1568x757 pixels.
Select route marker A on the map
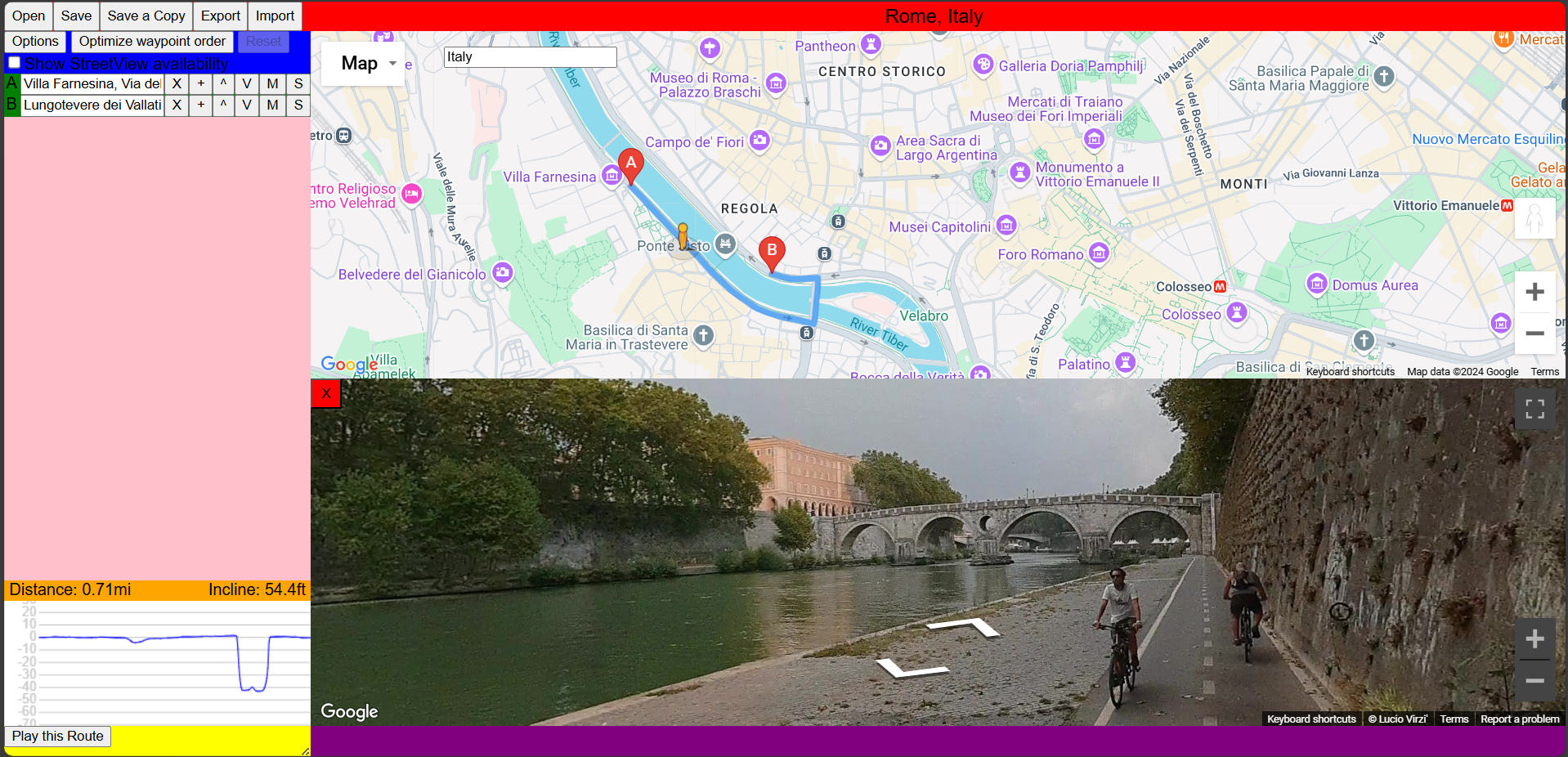630,164
